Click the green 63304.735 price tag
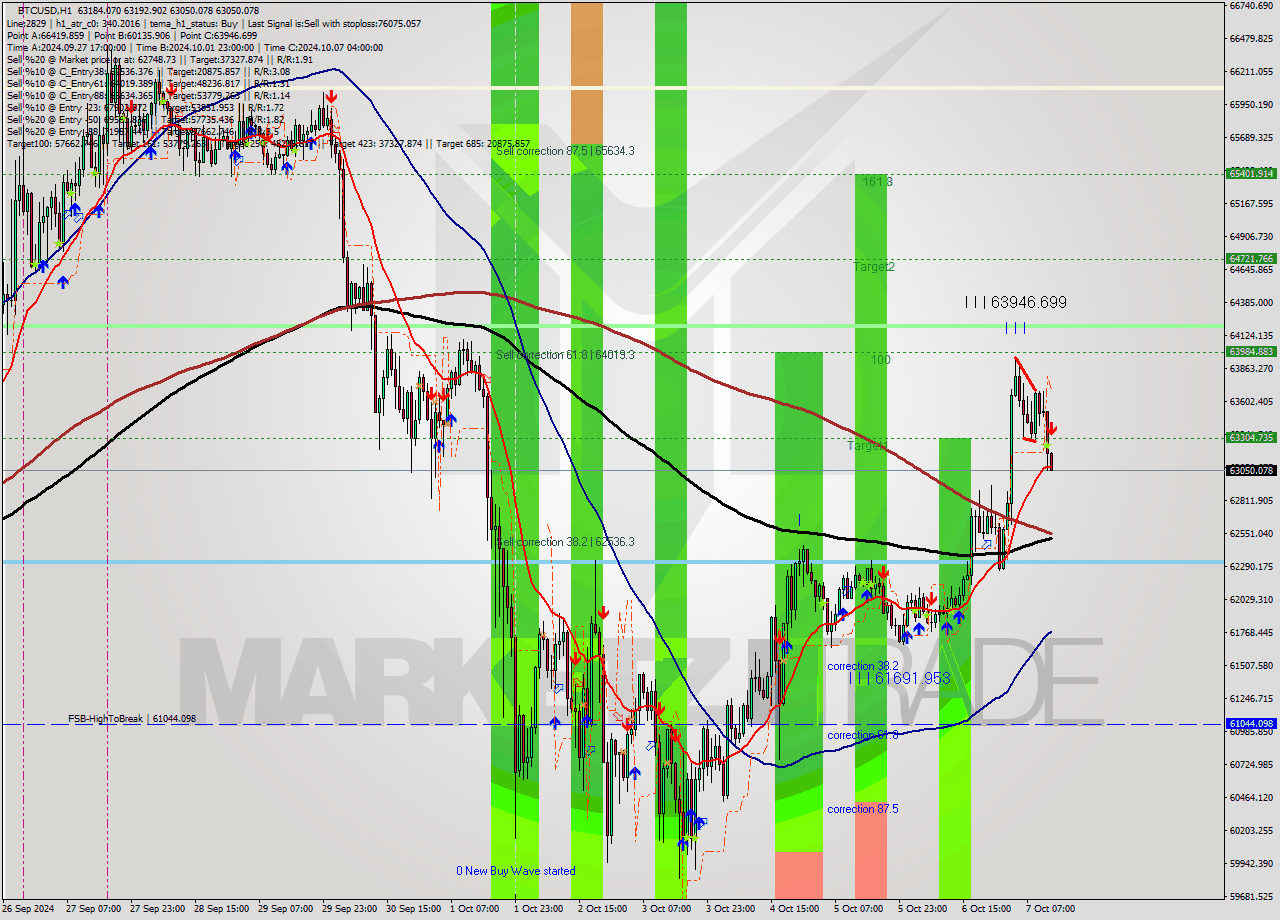Image resolution: width=1280 pixels, height=920 pixels. pyautogui.click(x=1251, y=437)
